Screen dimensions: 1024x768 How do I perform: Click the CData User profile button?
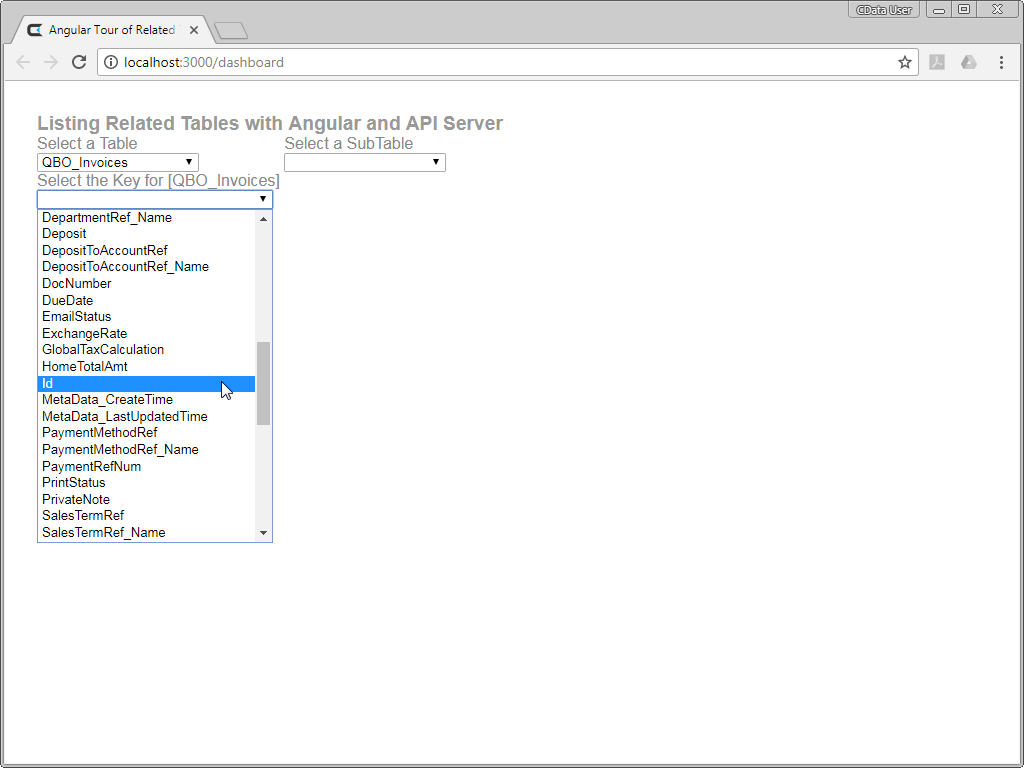pyautogui.click(x=884, y=10)
